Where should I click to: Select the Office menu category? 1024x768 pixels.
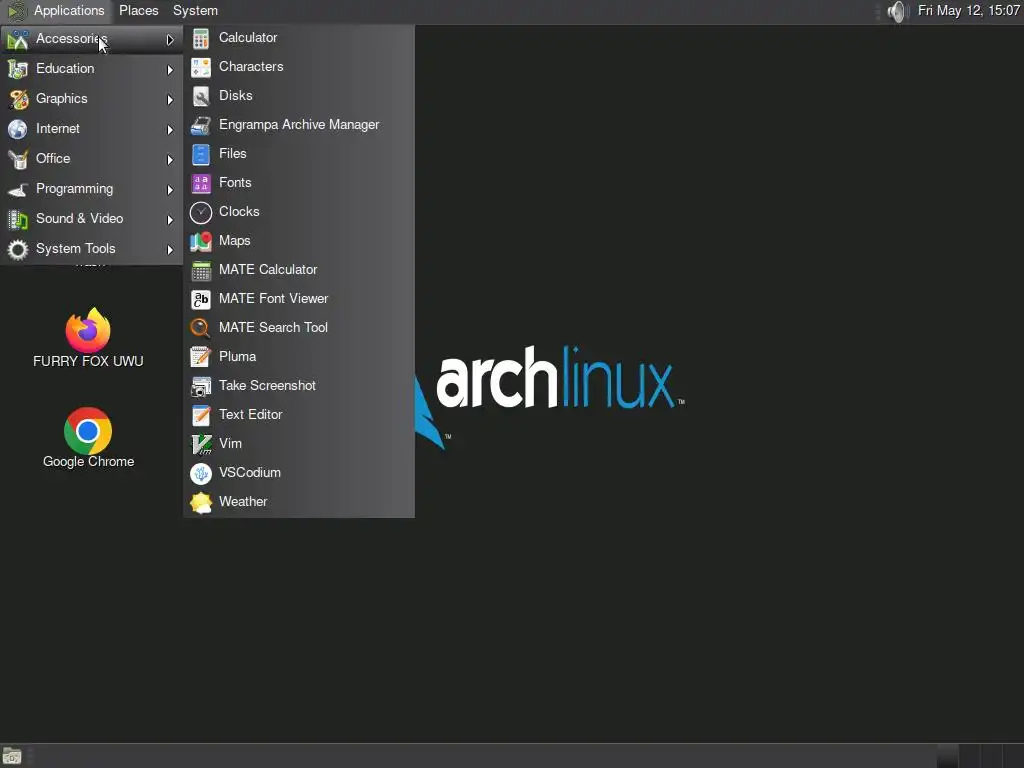point(91,159)
